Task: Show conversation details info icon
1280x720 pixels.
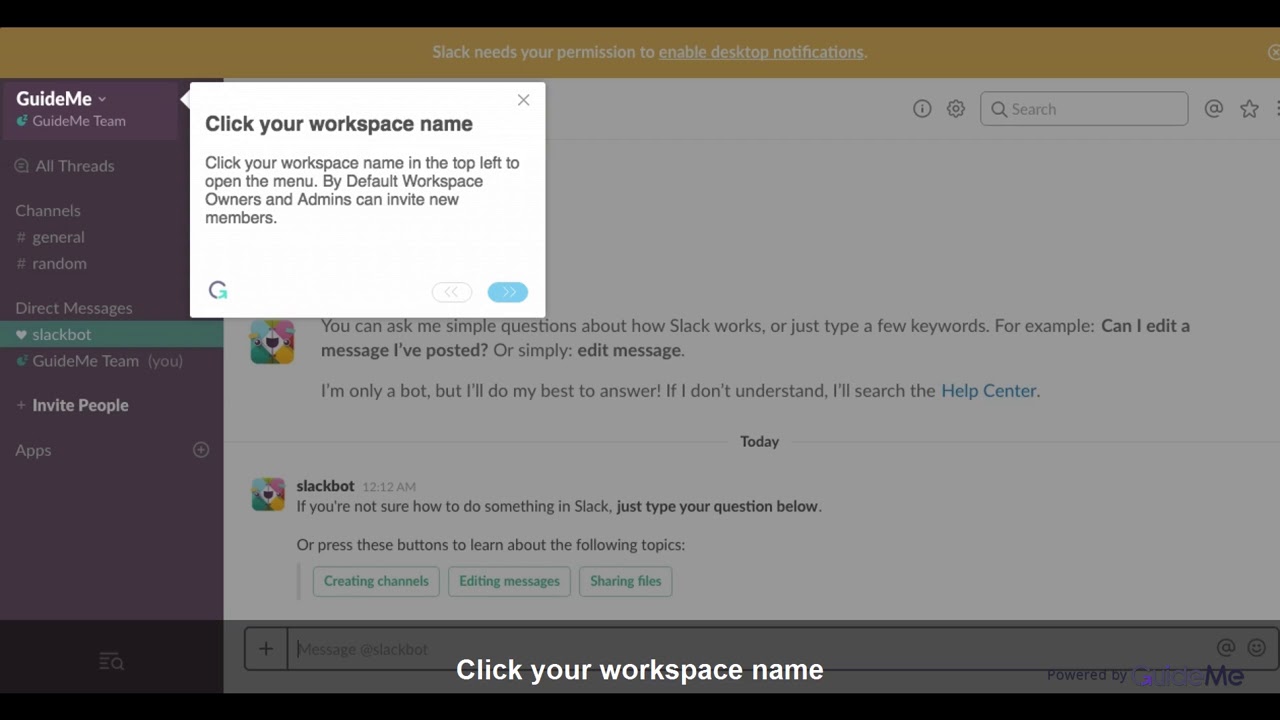Action: coord(922,109)
